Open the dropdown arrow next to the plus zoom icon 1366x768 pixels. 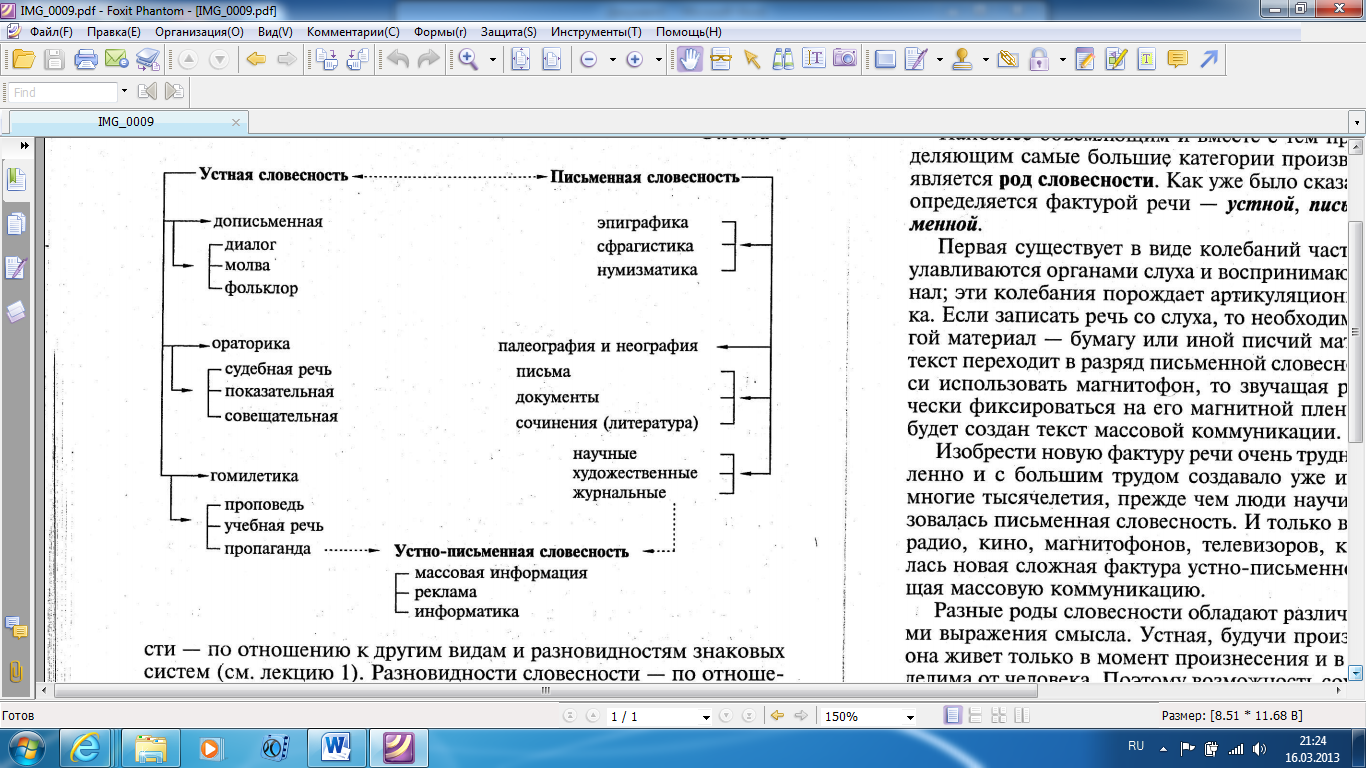tap(658, 60)
